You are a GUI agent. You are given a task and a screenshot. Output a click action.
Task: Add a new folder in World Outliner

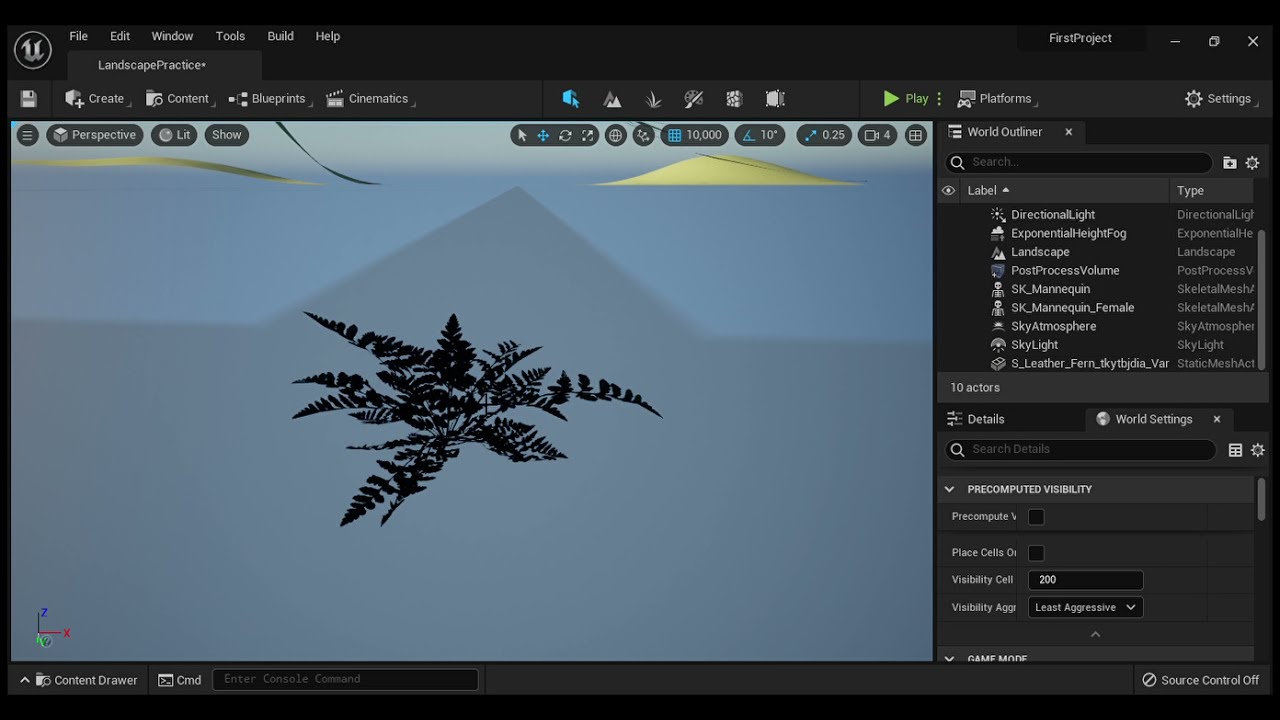[1230, 162]
